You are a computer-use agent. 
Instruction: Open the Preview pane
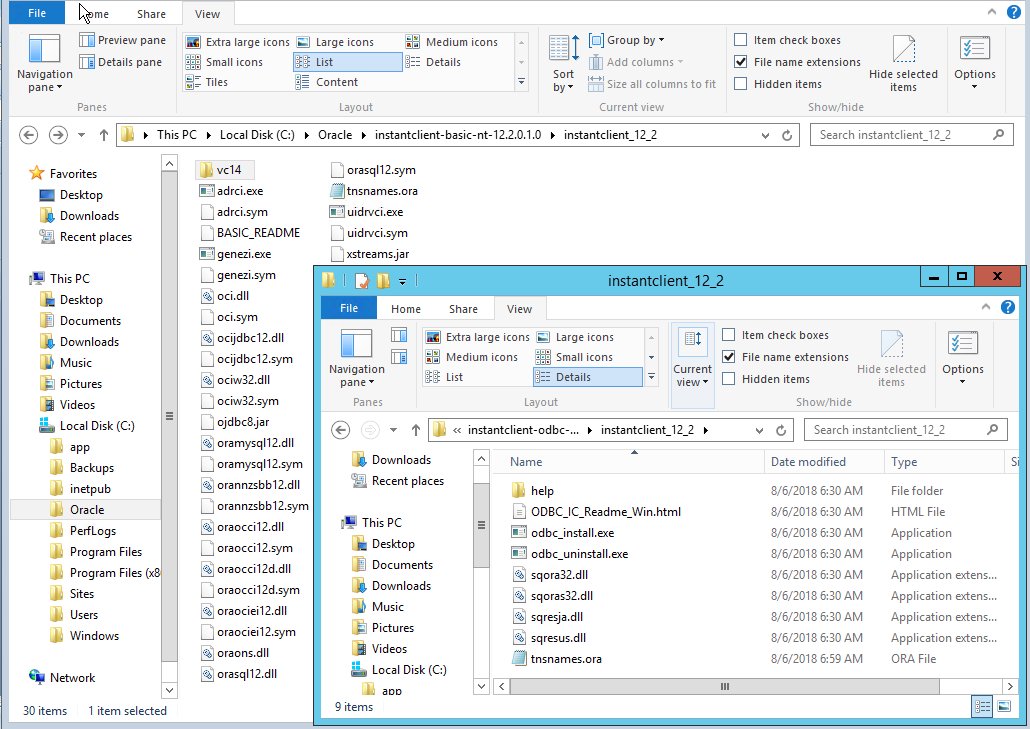click(x=123, y=39)
